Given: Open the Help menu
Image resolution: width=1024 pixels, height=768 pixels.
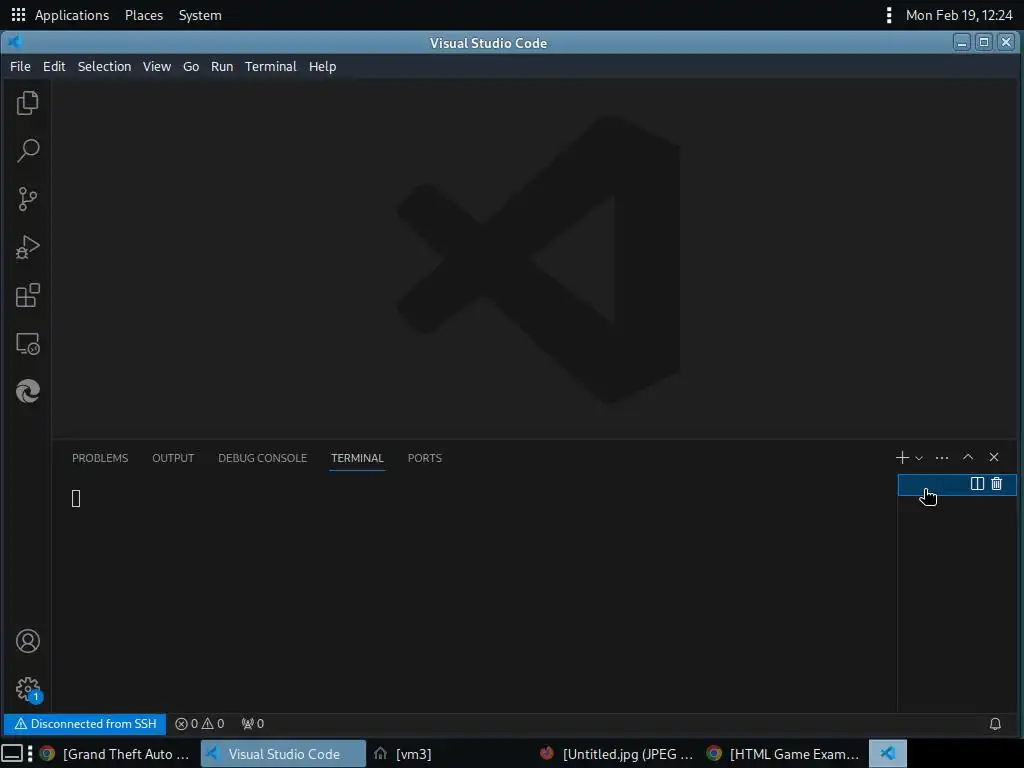Looking at the screenshot, I should coord(323,67).
